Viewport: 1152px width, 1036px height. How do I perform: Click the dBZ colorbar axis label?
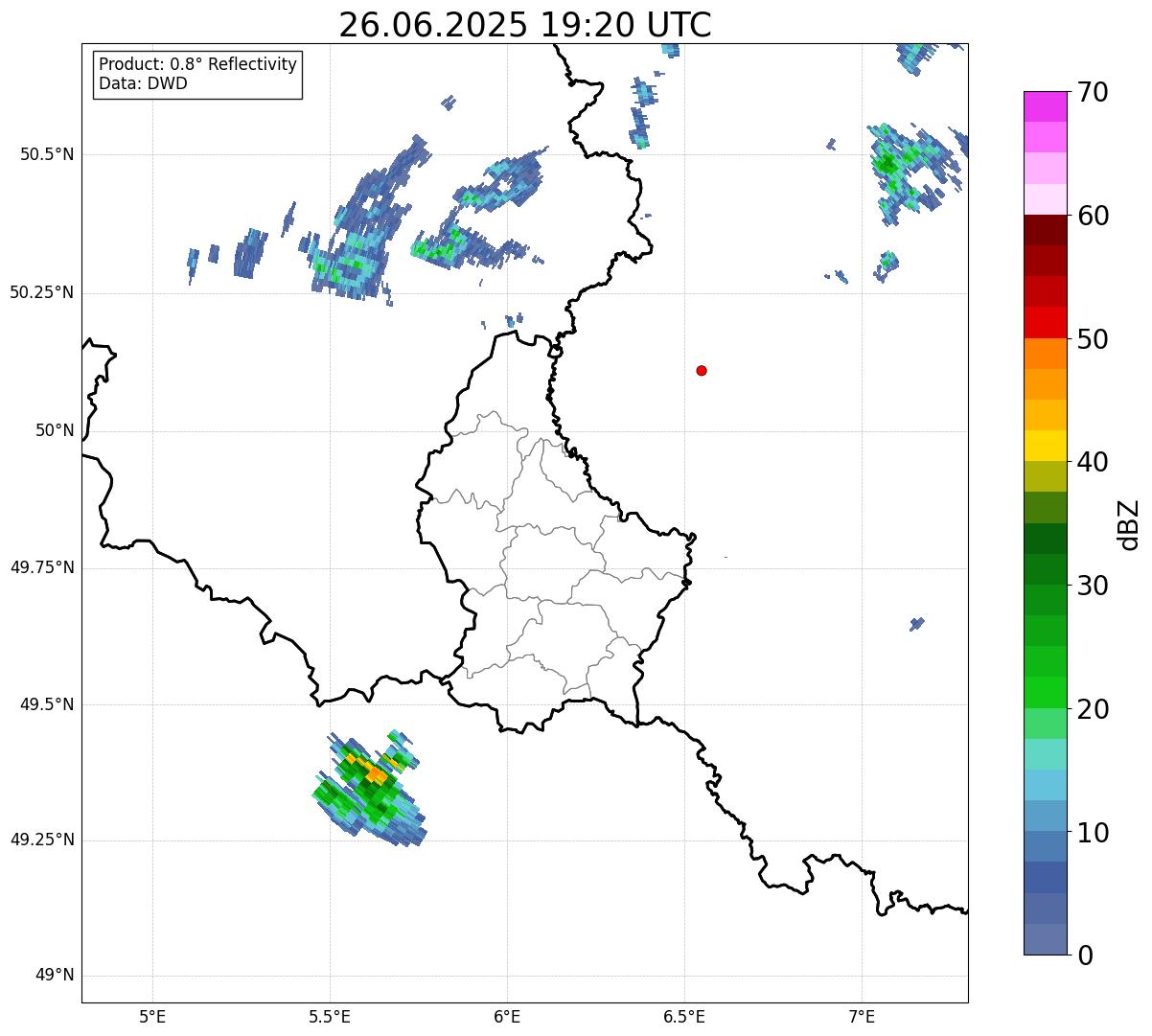(x=1129, y=523)
